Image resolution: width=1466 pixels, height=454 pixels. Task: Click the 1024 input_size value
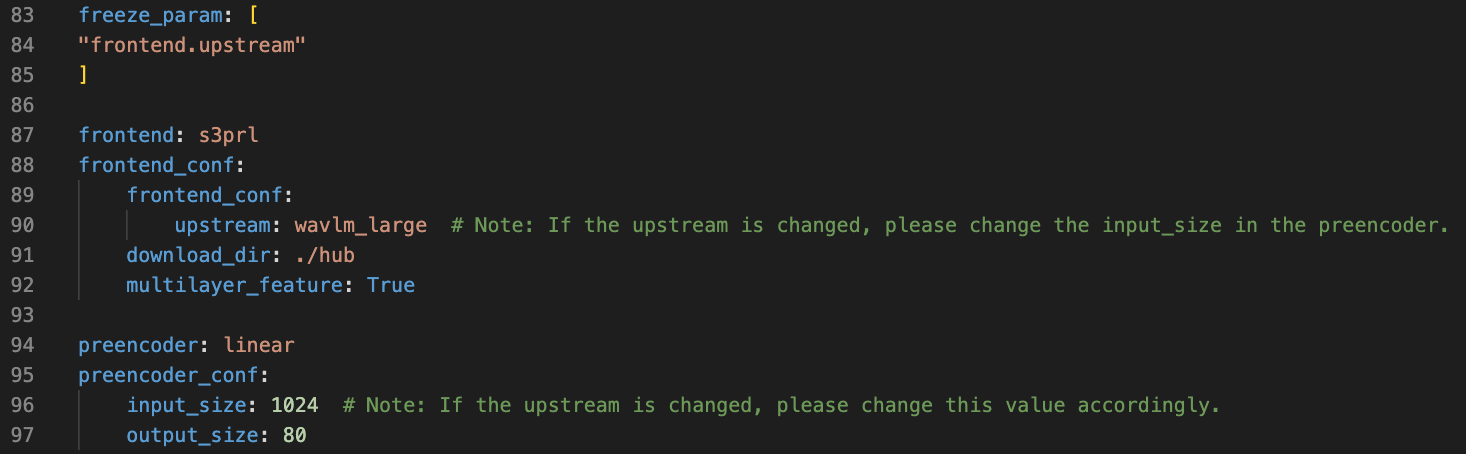[x=294, y=405]
